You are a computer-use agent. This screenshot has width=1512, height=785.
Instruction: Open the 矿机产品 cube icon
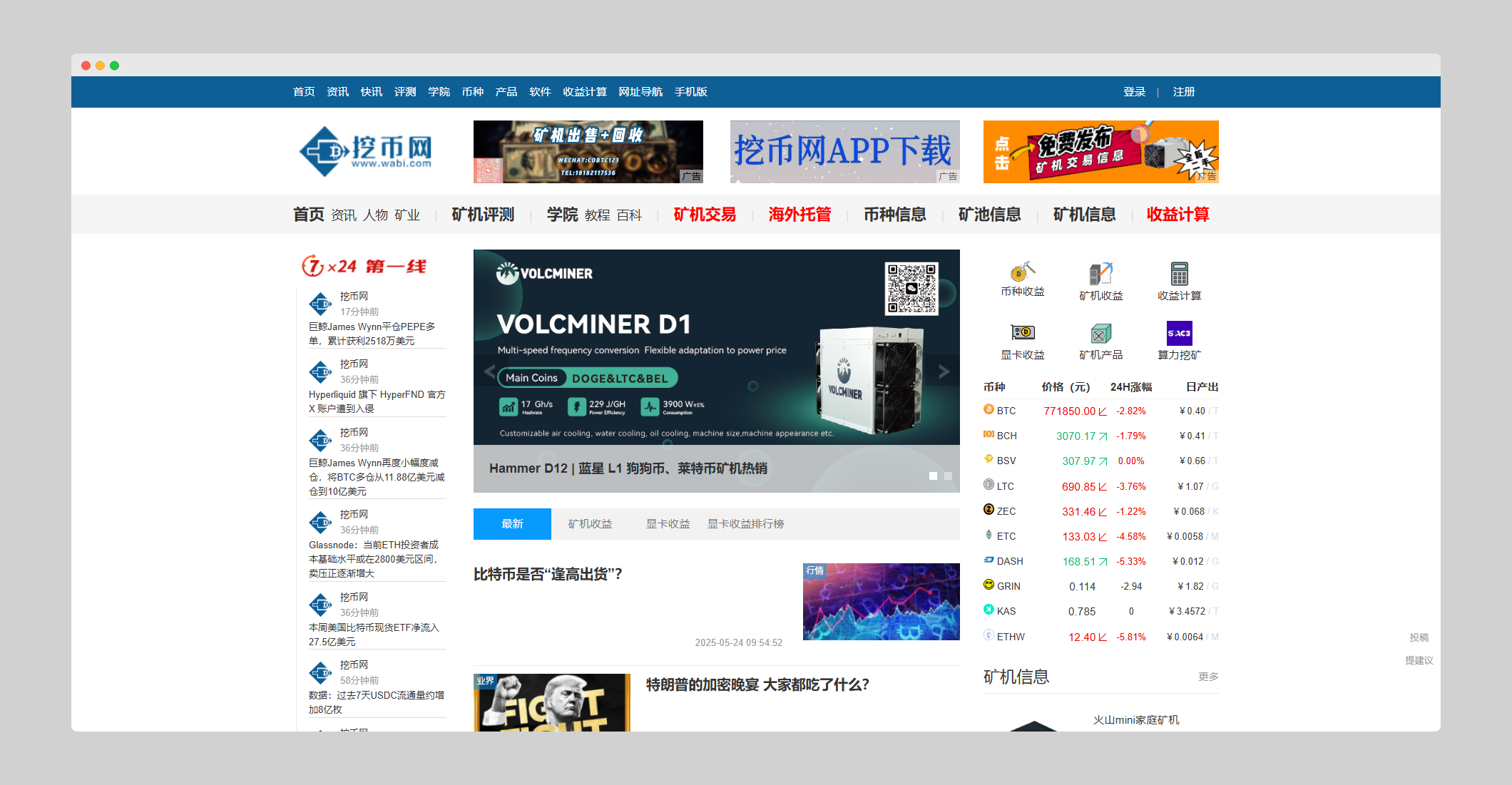[x=1100, y=339]
